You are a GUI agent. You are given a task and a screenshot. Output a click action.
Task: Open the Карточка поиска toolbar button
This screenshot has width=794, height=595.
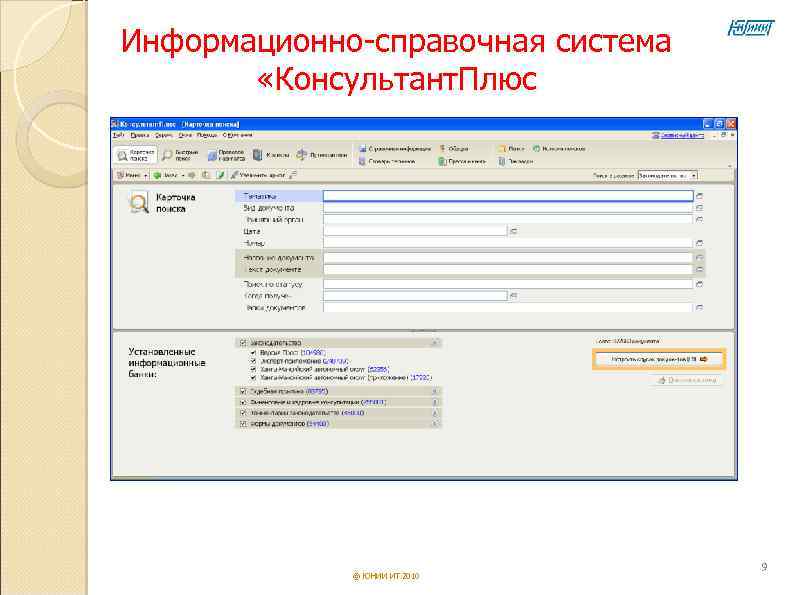click(135, 155)
